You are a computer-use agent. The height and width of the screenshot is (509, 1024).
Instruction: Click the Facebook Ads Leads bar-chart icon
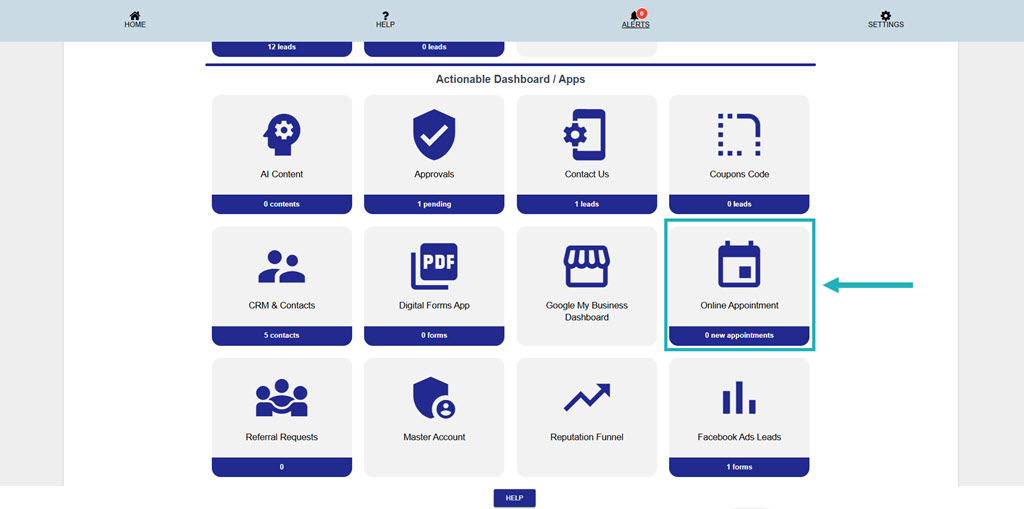(739, 398)
